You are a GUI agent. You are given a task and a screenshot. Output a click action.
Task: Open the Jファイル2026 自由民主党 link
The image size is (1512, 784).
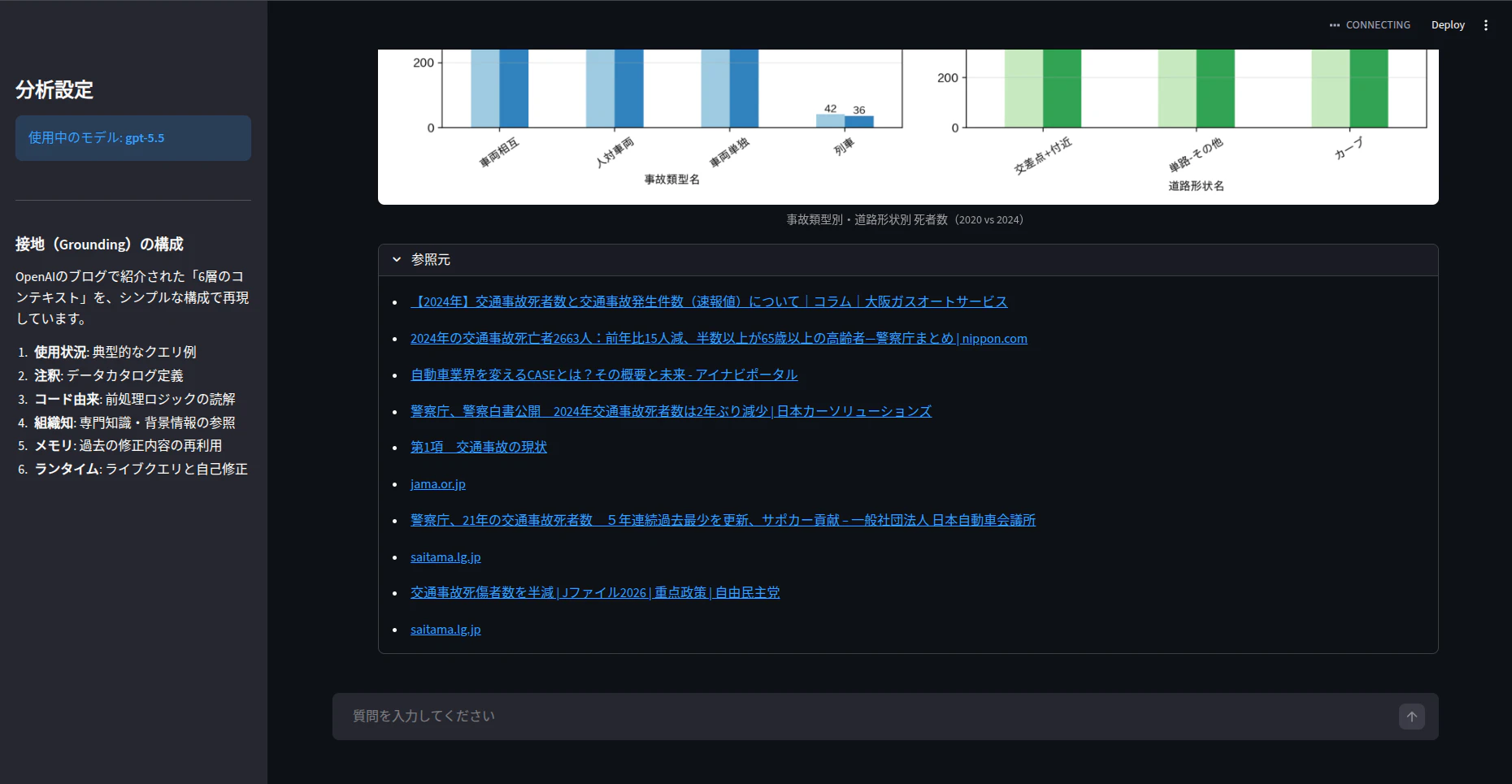(x=595, y=593)
